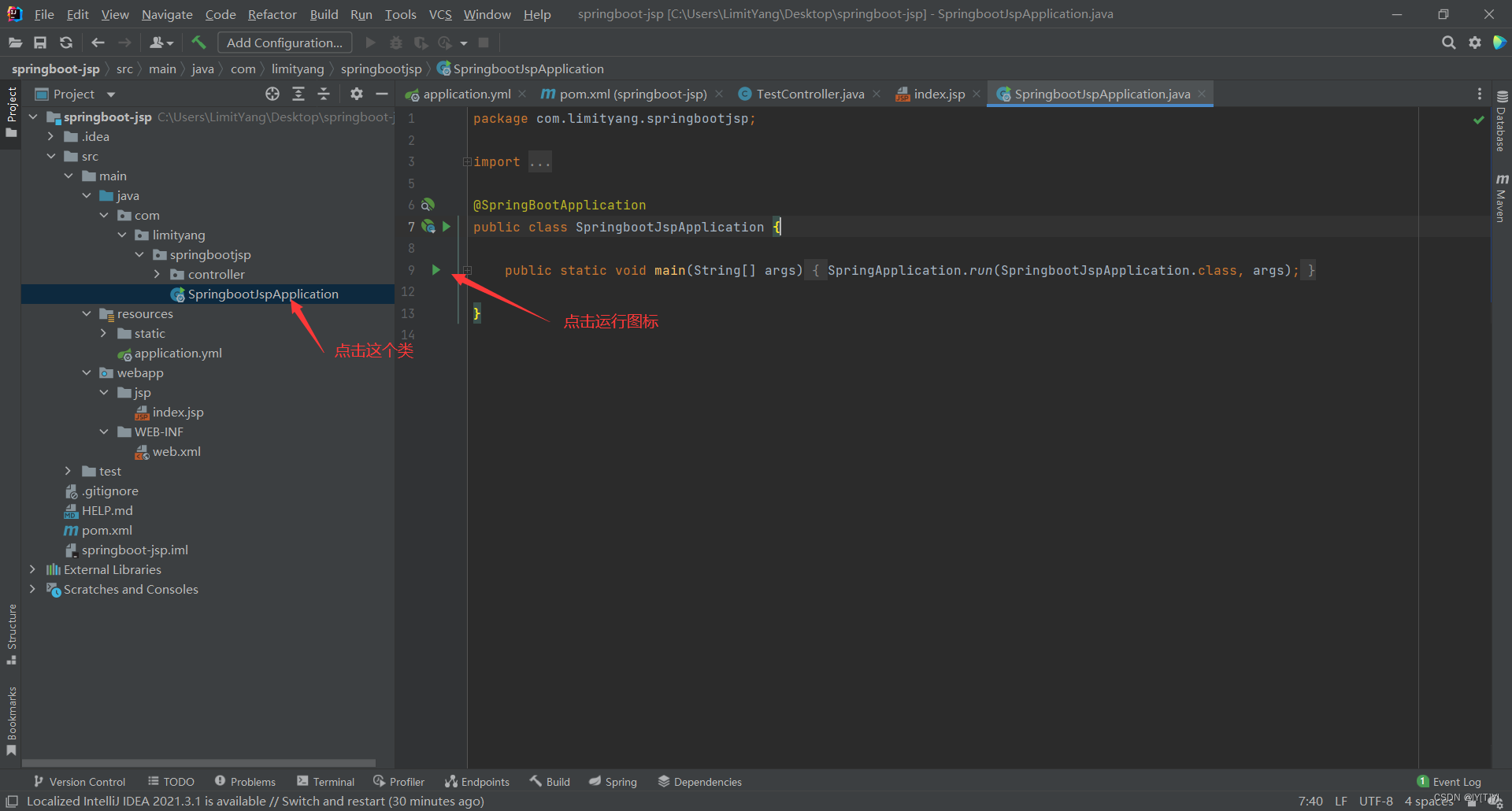1512x811 pixels.
Task: Toggle the import fold marker at line 3
Action: click(x=466, y=161)
